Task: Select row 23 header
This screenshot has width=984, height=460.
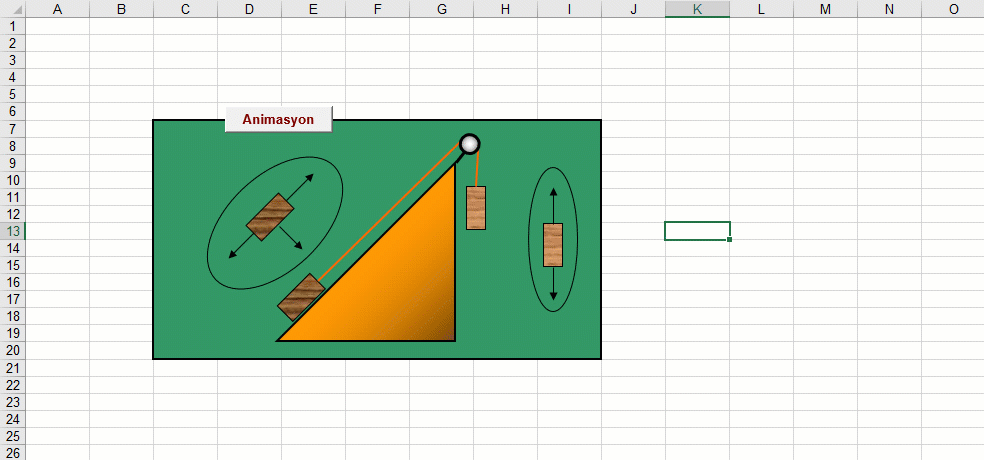Action: point(13,402)
